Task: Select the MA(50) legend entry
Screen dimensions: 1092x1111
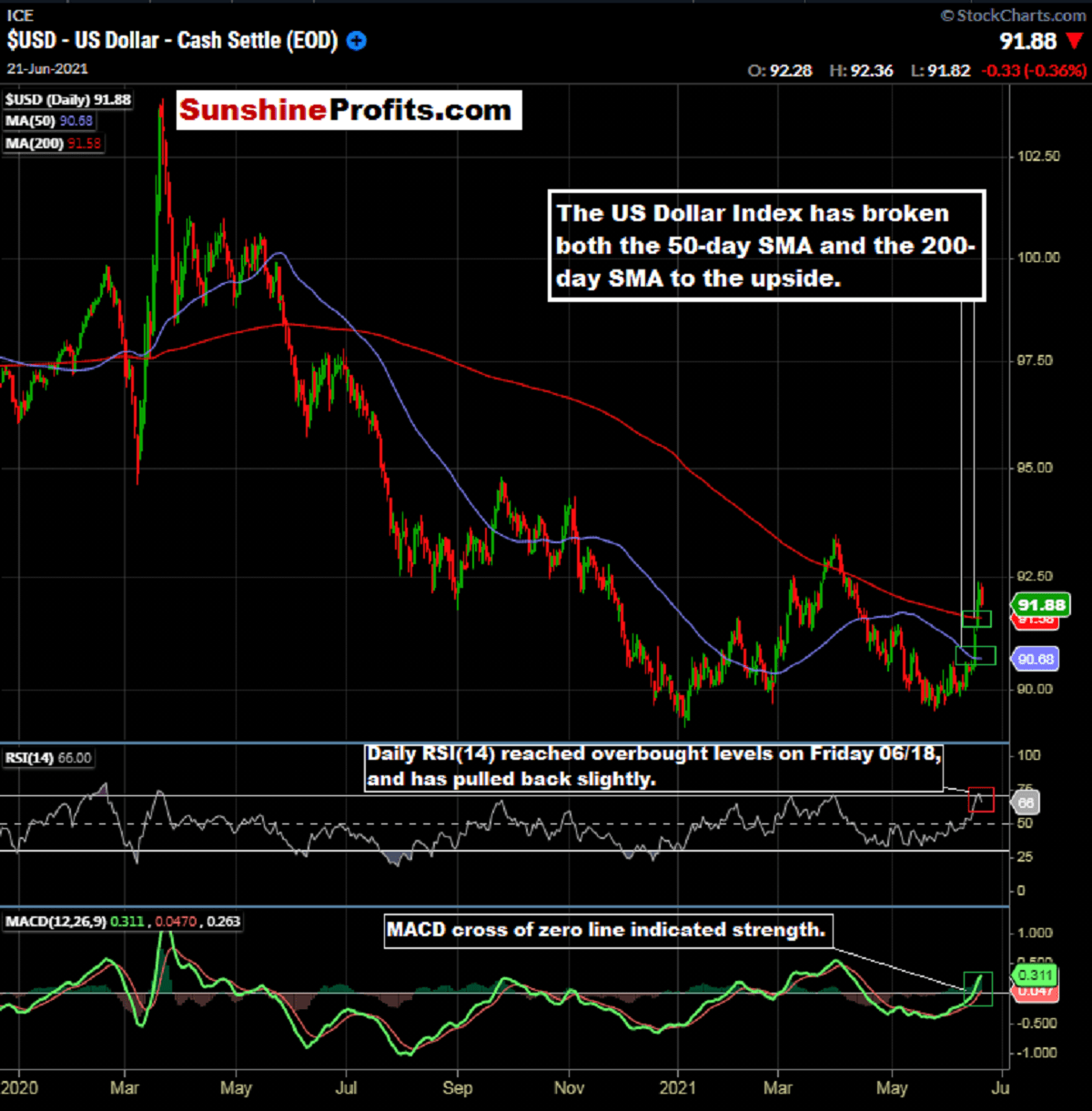Action: click(x=49, y=121)
